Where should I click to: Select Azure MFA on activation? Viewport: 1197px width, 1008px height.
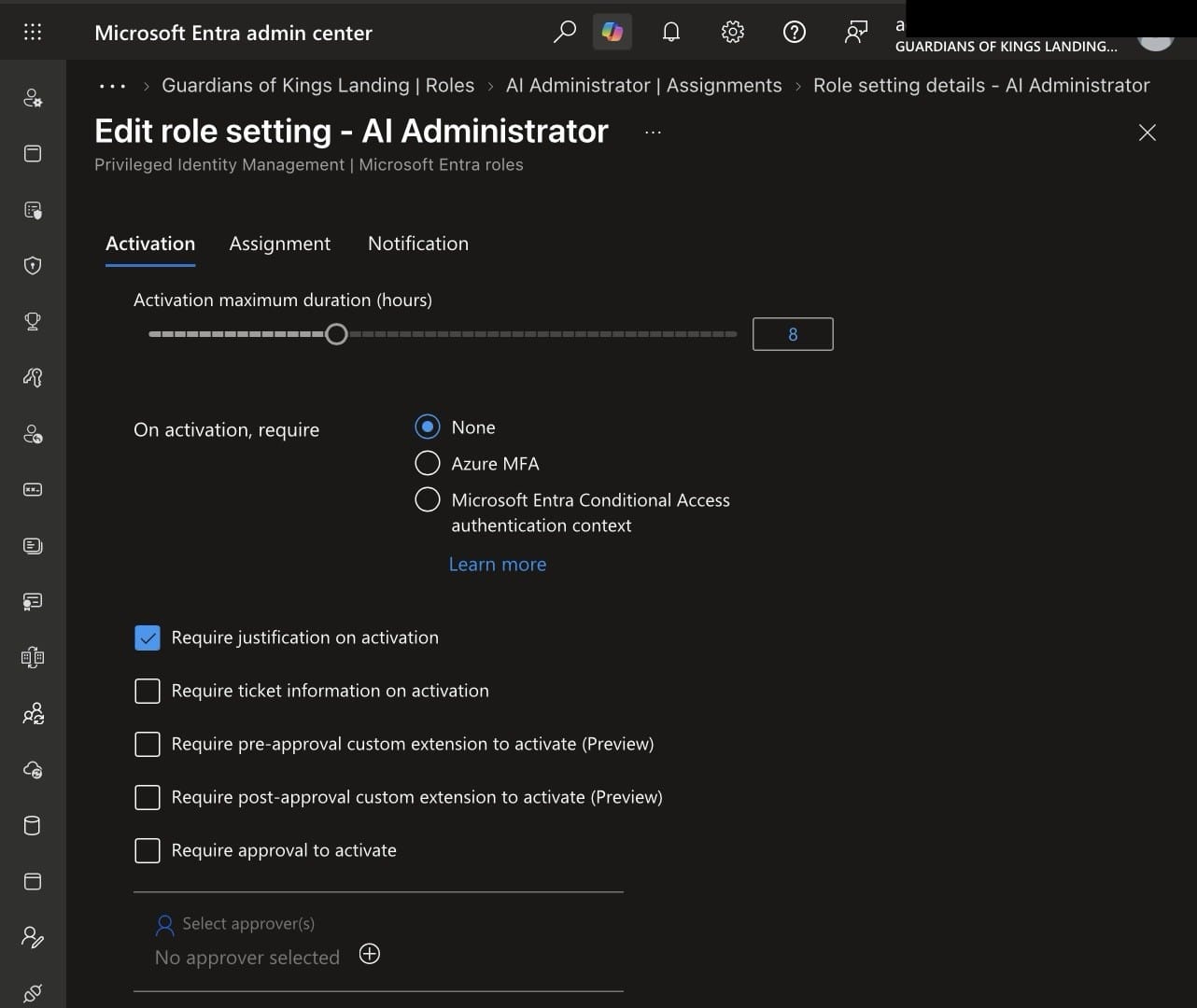pos(428,464)
